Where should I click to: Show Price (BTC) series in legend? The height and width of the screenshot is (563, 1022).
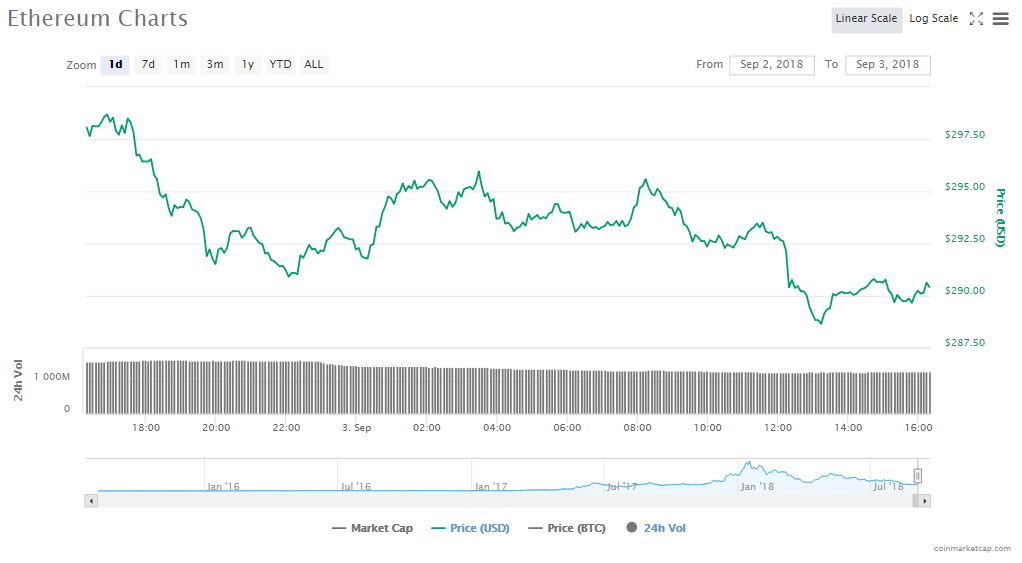[567, 528]
